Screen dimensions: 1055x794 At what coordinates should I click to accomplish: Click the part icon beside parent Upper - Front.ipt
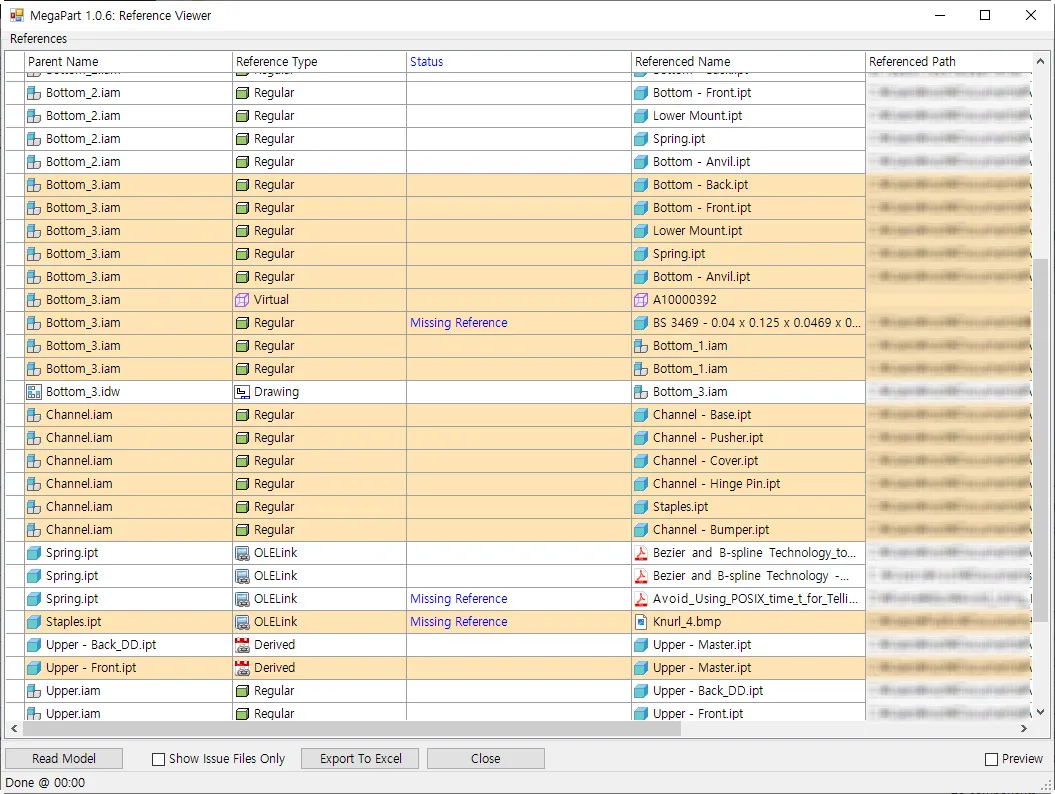pyautogui.click(x=34, y=667)
